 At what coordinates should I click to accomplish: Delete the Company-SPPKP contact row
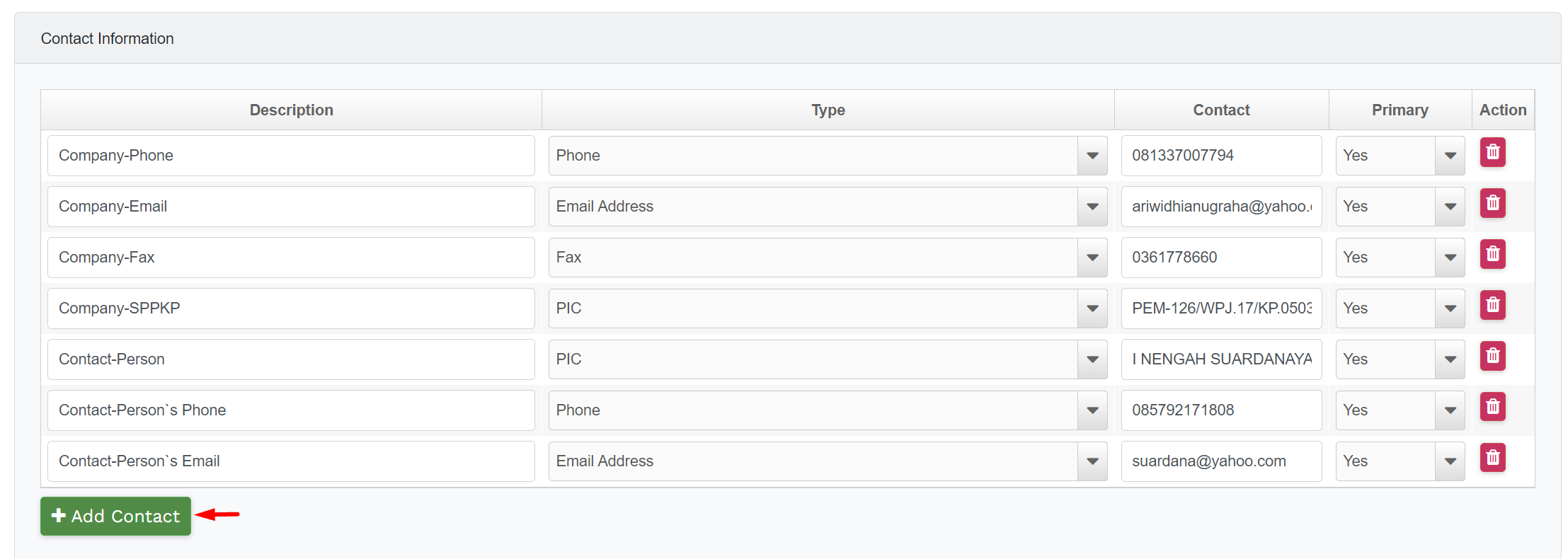[1492, 305]
